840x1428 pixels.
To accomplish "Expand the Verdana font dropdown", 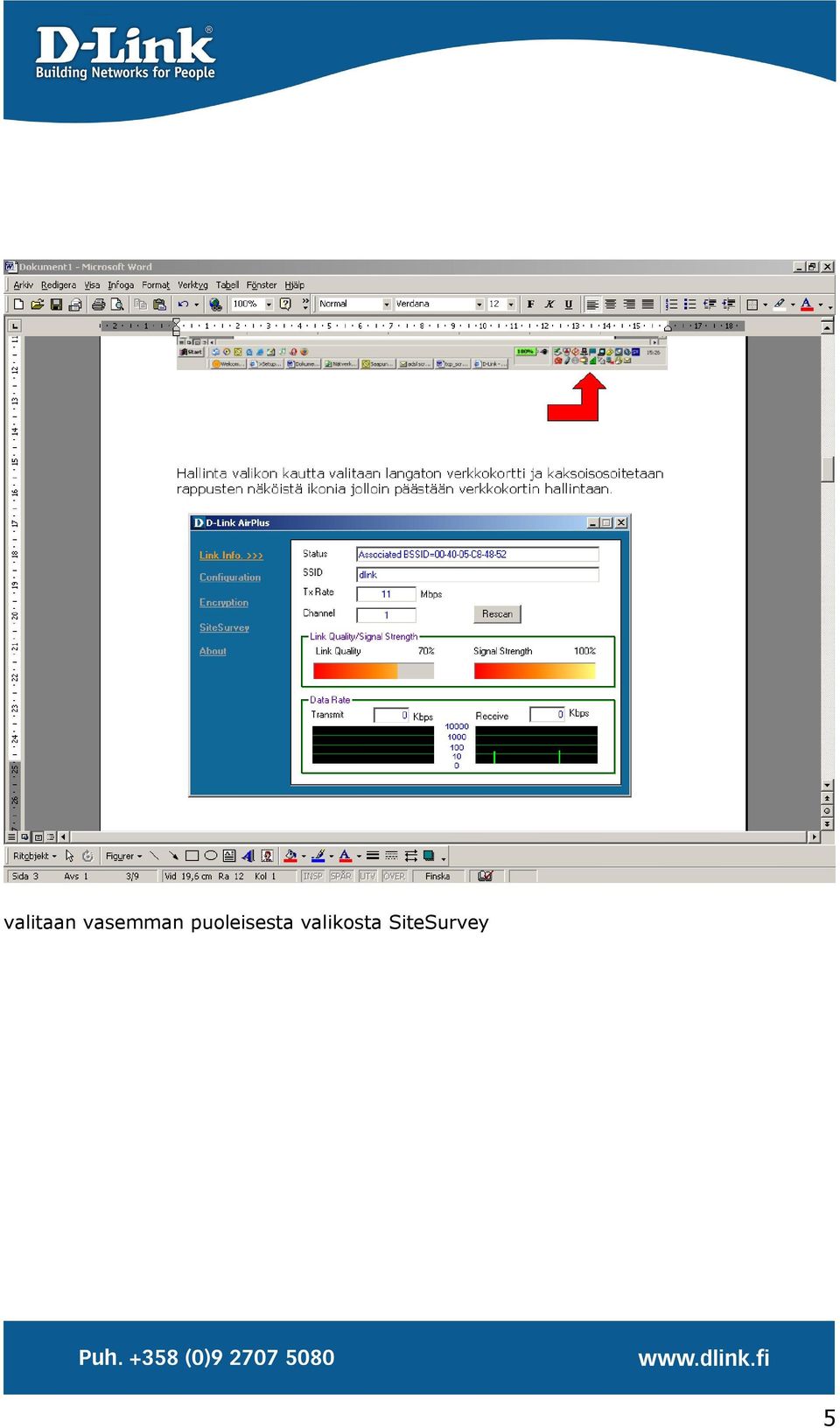I will point(479,304).
